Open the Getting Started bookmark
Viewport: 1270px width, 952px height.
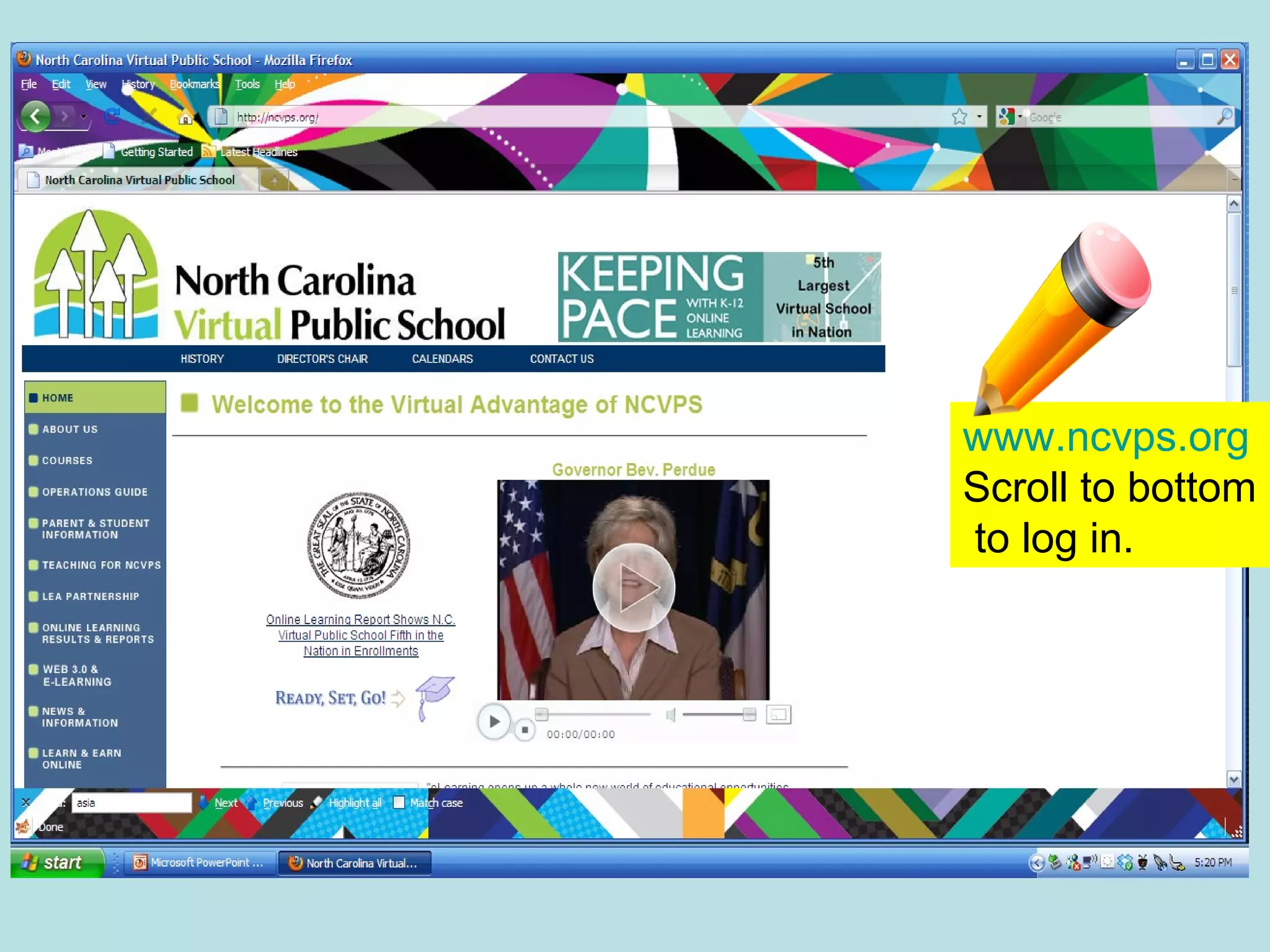(148, 152)
